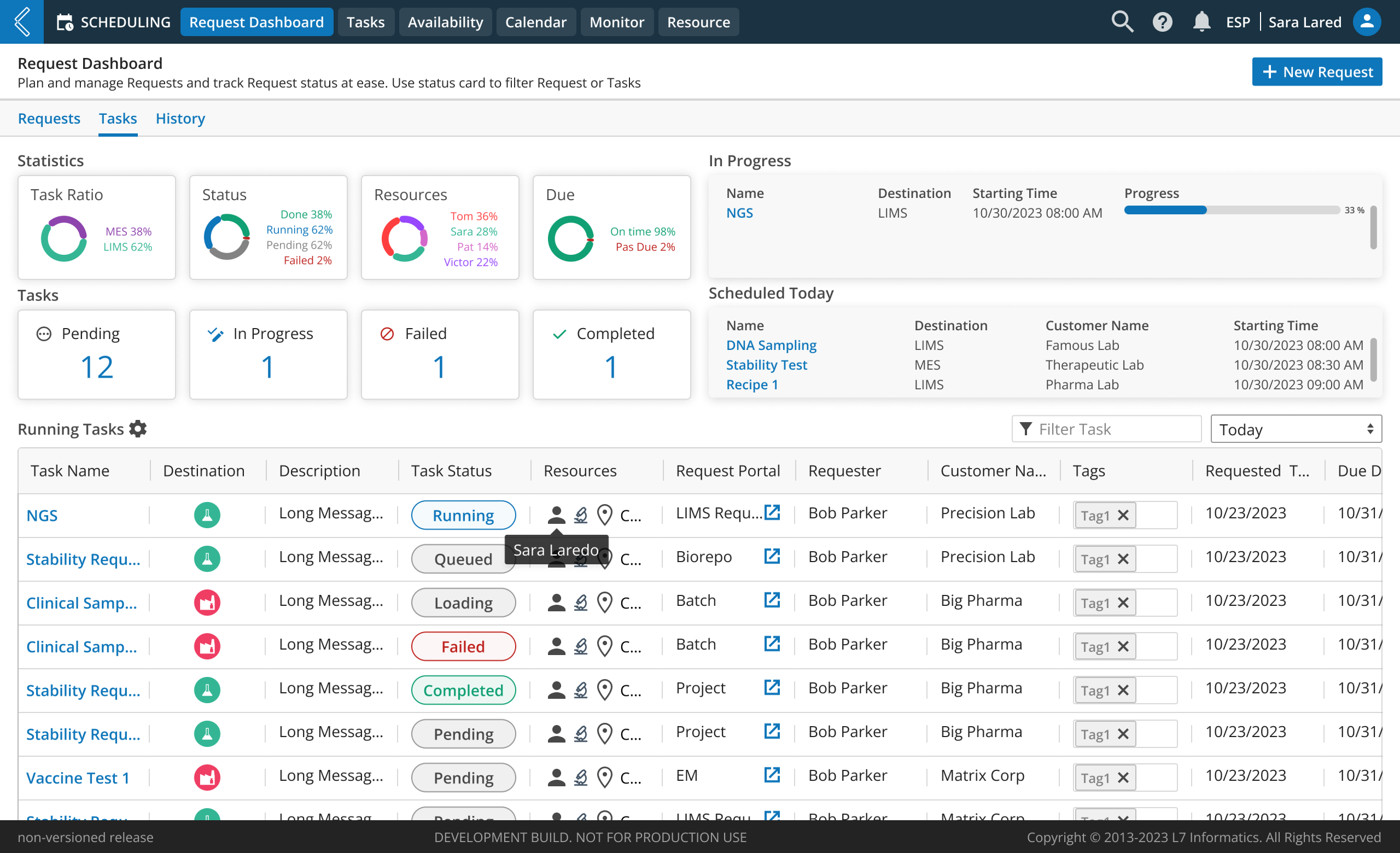Click the back chevron icon in header

point(21,21)
